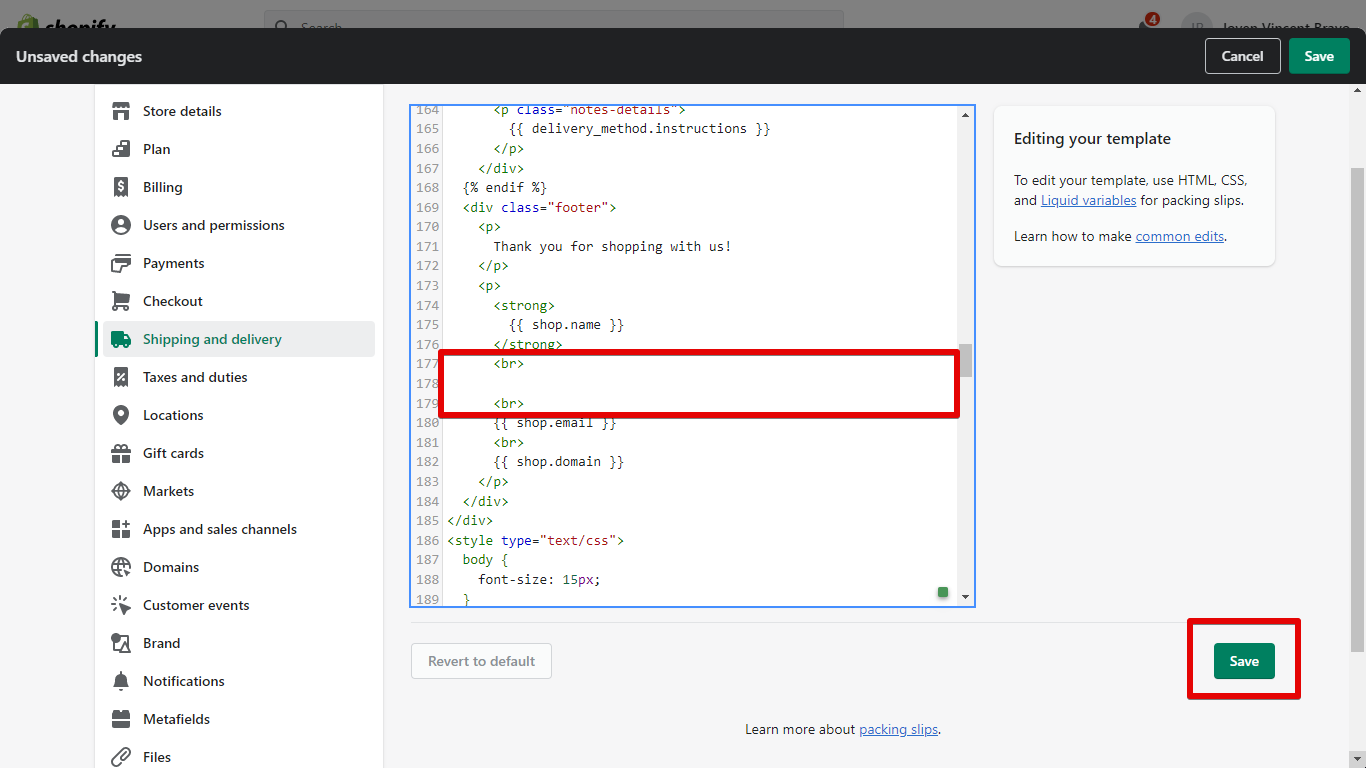
Task: Click the Taxes and duties percent icon
Action: coord(121,377)
